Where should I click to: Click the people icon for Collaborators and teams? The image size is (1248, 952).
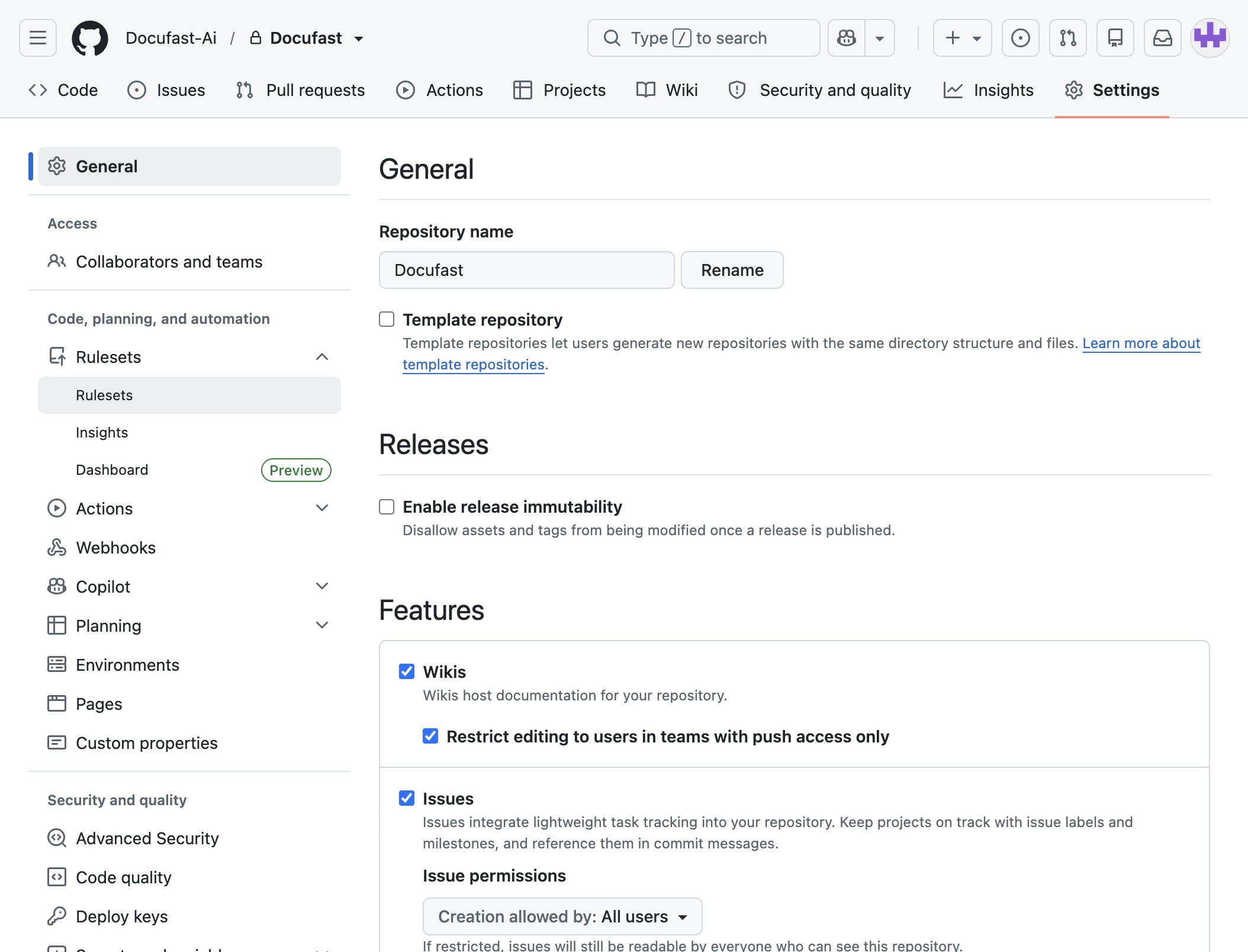point(57,261)
